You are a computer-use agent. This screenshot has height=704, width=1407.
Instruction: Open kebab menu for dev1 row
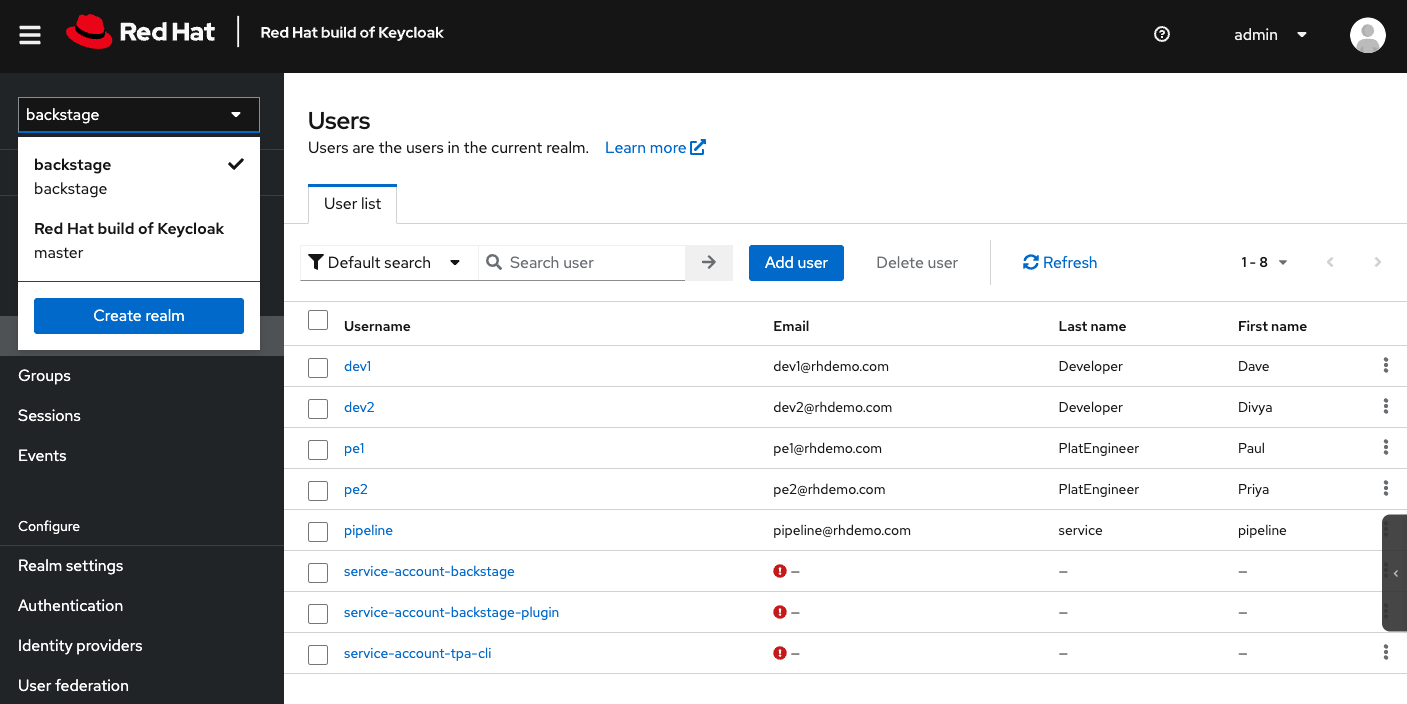point(1385,365)
